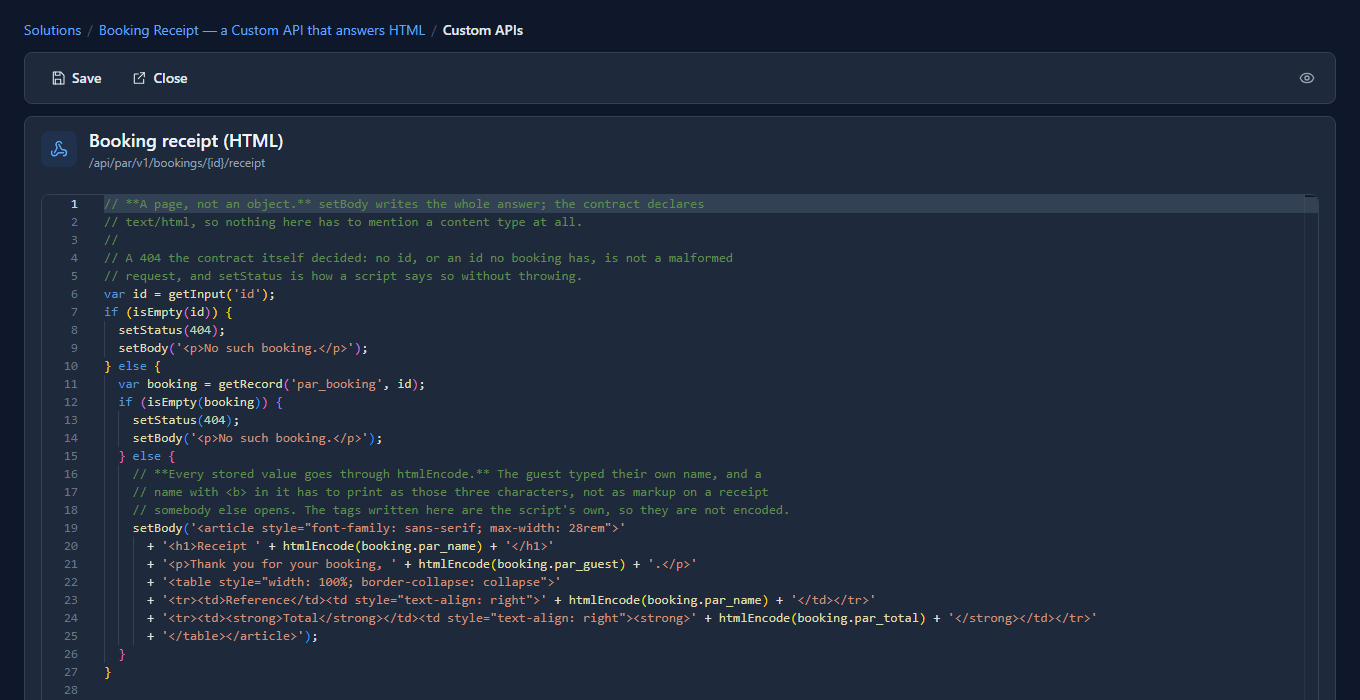This screenshot has height=700, width=1360.
Task: Click the closing </table></article> line
Action: (x=232, y=636)
